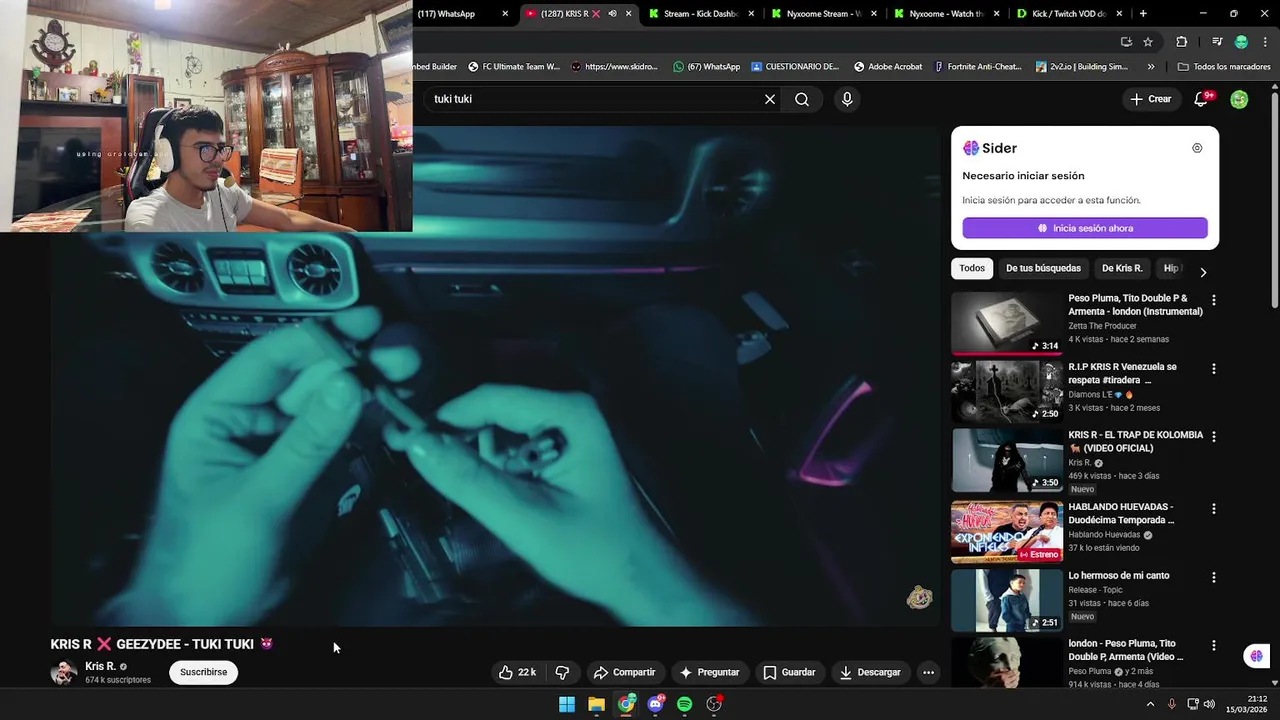Open Chrome media controls icon

click(x=1217, y=42)
